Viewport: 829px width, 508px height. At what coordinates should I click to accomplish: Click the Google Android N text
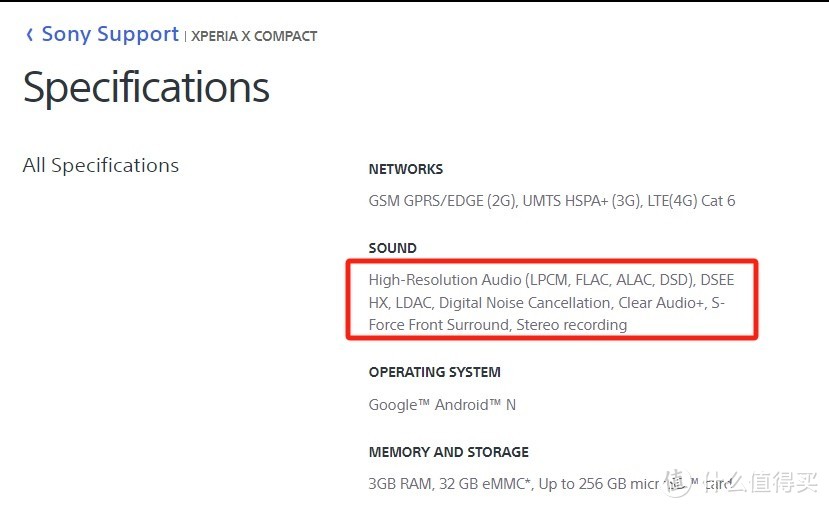(x=441, y=405)
